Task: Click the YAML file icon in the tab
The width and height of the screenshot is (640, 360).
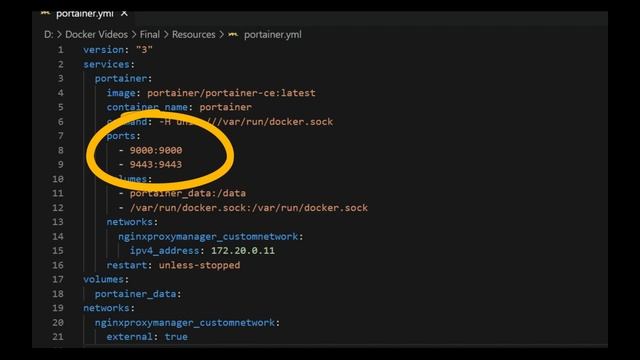Action: tap(46, 13)
